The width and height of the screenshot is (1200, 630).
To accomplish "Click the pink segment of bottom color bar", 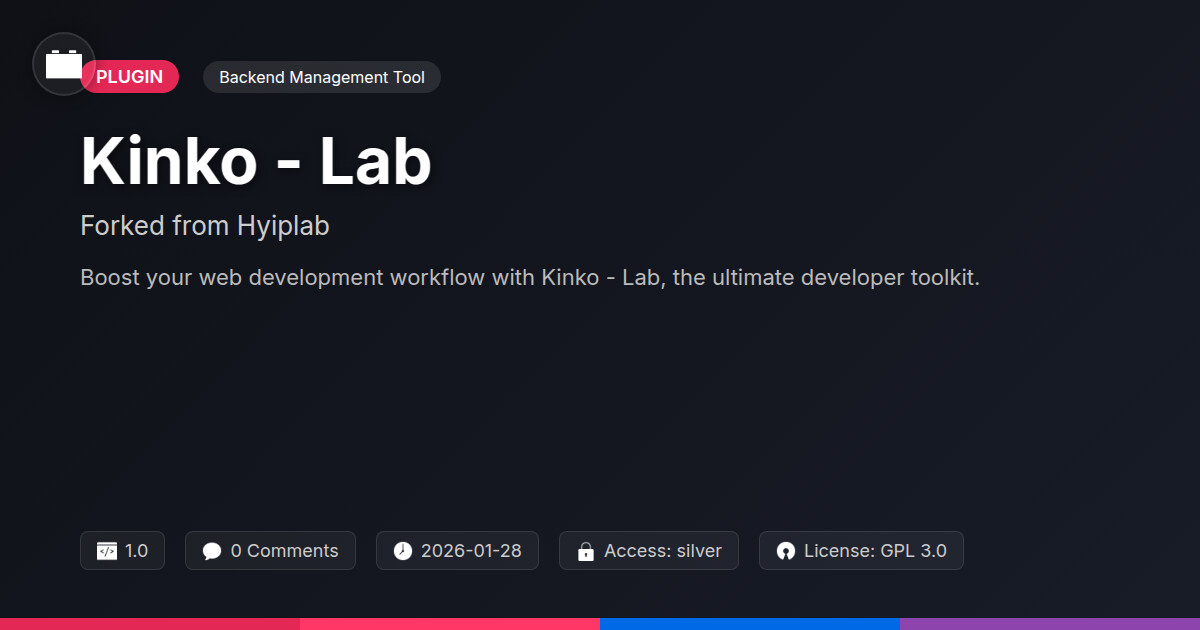I will point(450,623).
